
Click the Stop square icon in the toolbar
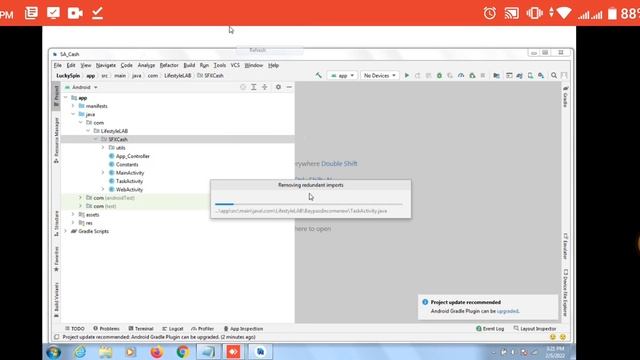tap(483, 75)
